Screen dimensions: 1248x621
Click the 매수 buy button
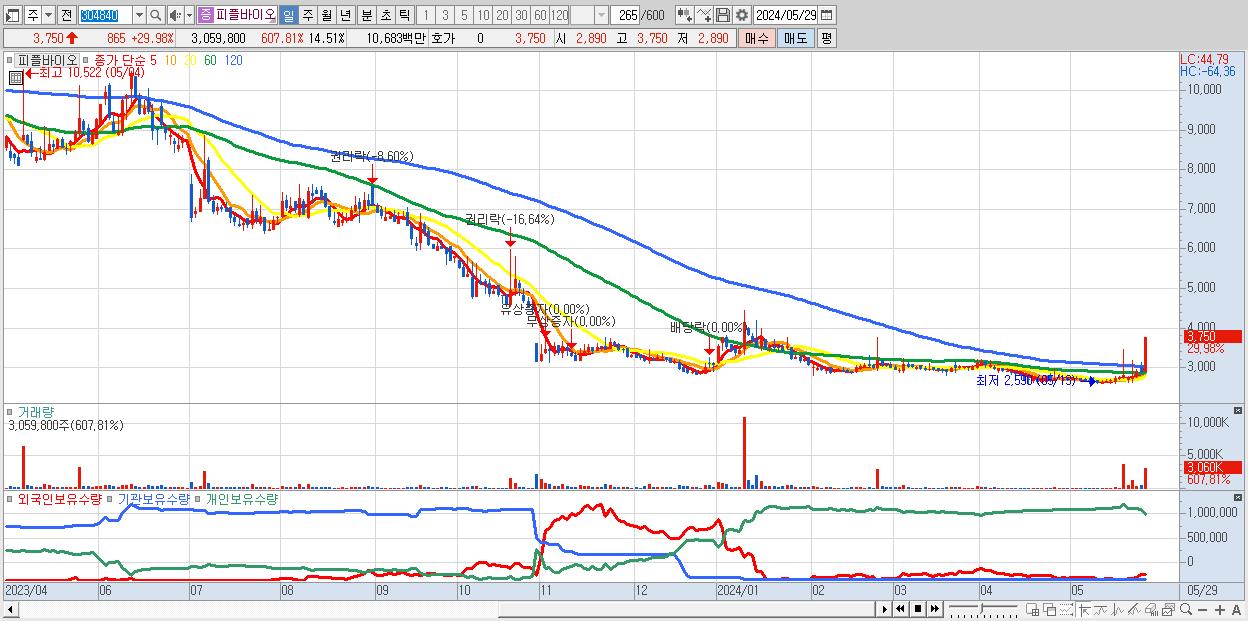coord(756,38)
